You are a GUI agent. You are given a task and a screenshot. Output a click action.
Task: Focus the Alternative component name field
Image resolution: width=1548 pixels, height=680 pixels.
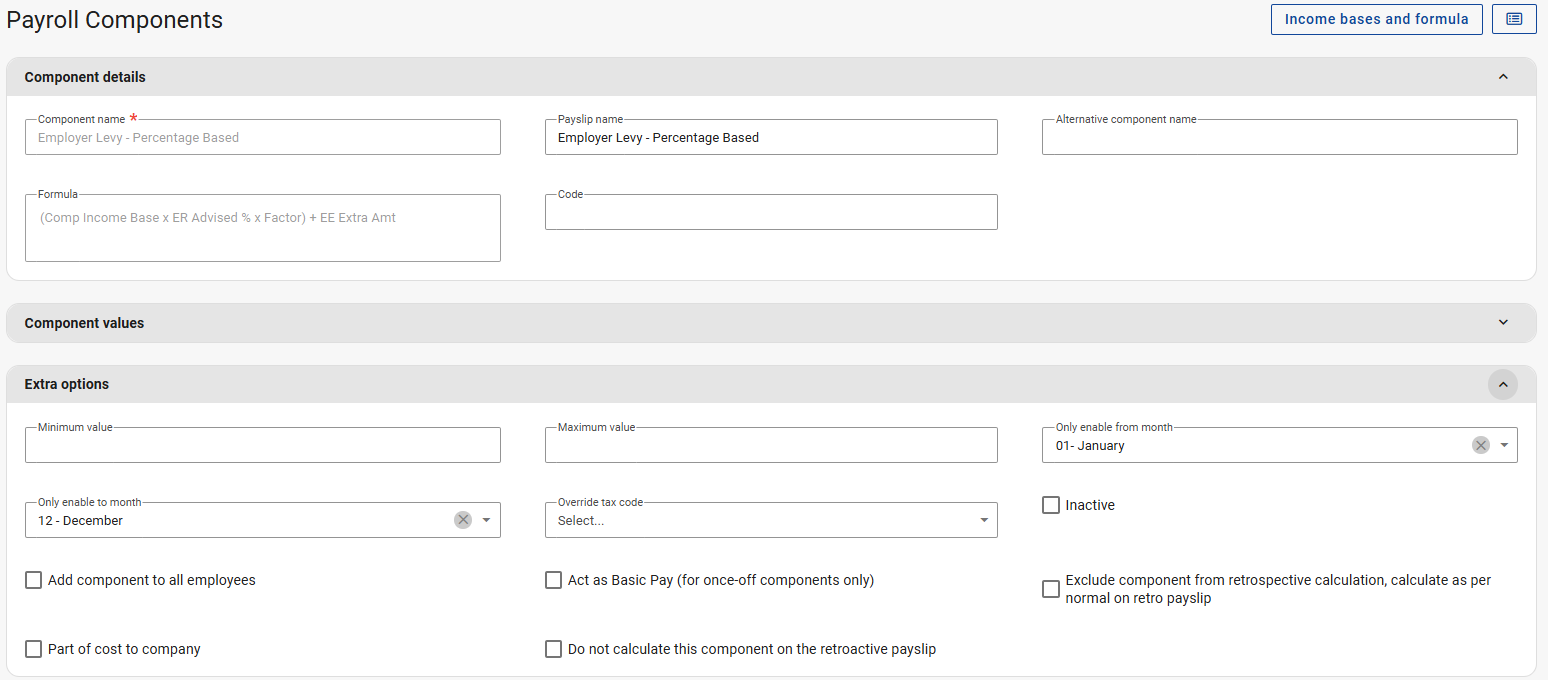tap(1278, 138)
